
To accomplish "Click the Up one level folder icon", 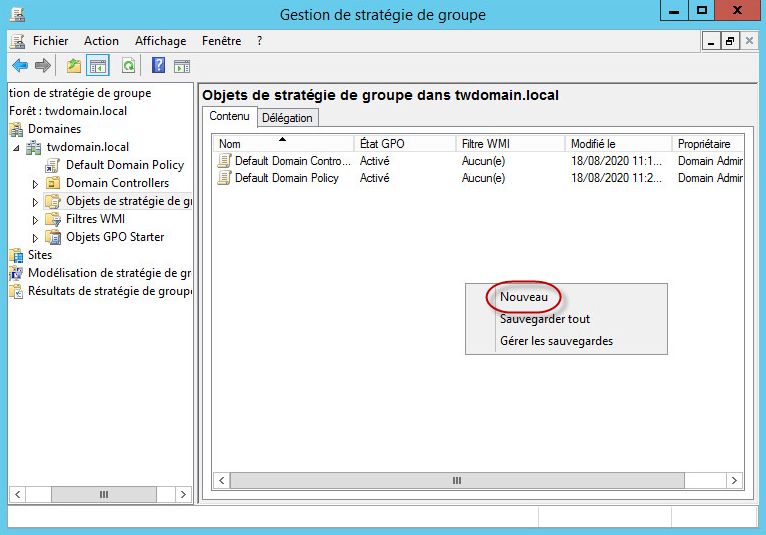I will tap(74, 66).
